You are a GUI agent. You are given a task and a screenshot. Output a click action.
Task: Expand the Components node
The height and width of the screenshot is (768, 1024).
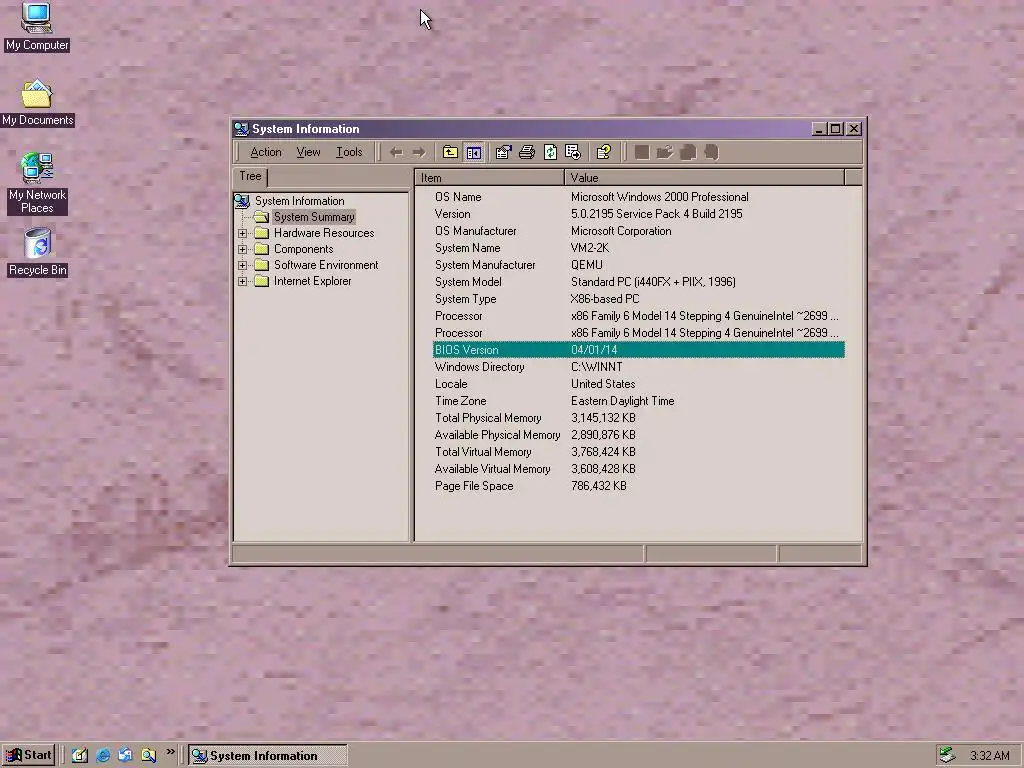[242, 249]
